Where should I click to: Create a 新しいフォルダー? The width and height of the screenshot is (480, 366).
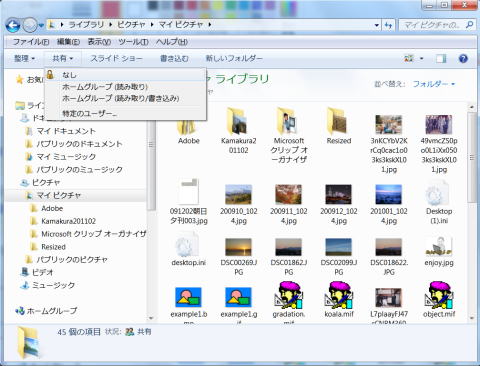234,59
